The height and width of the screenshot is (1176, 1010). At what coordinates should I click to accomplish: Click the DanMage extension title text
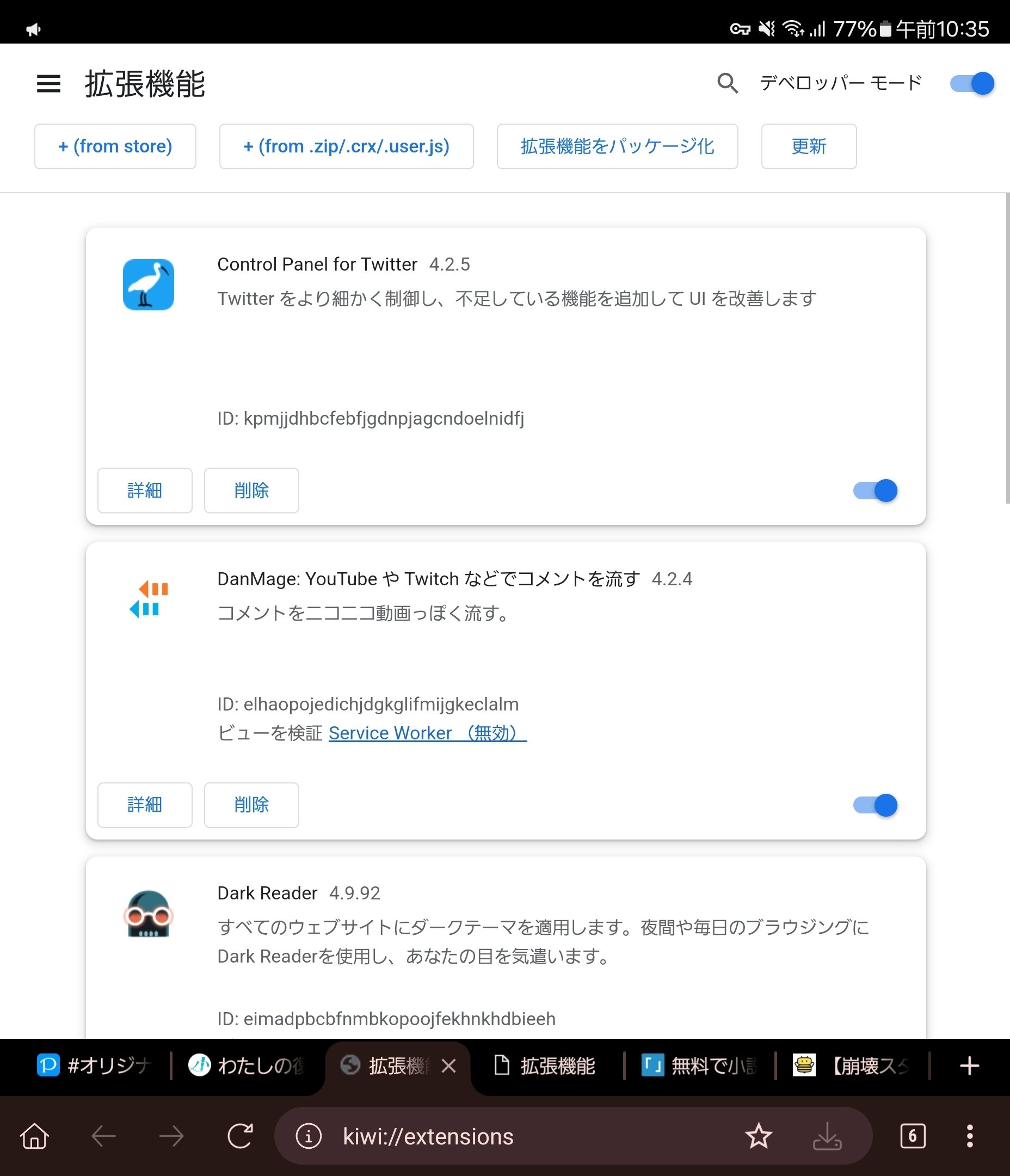point(428,579)
